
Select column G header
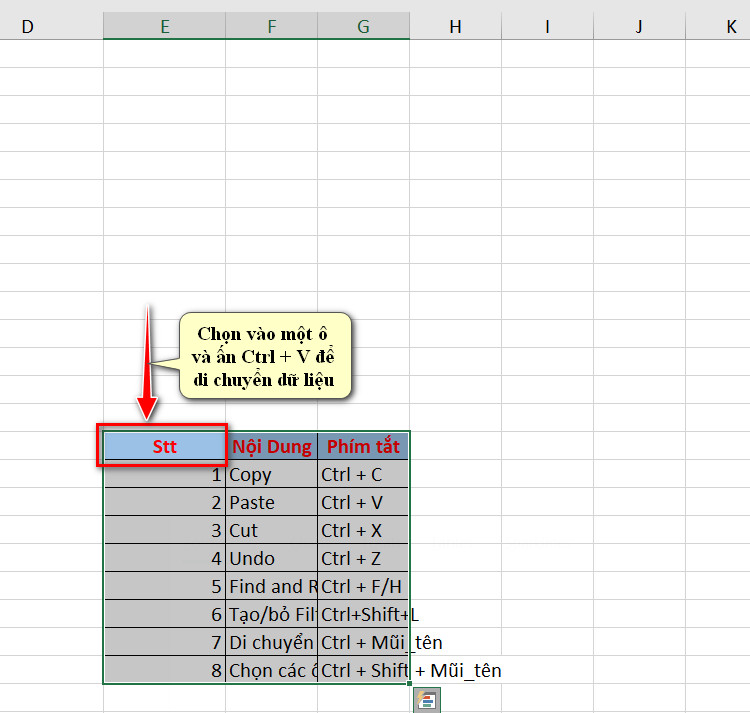[x=363, y=26]
